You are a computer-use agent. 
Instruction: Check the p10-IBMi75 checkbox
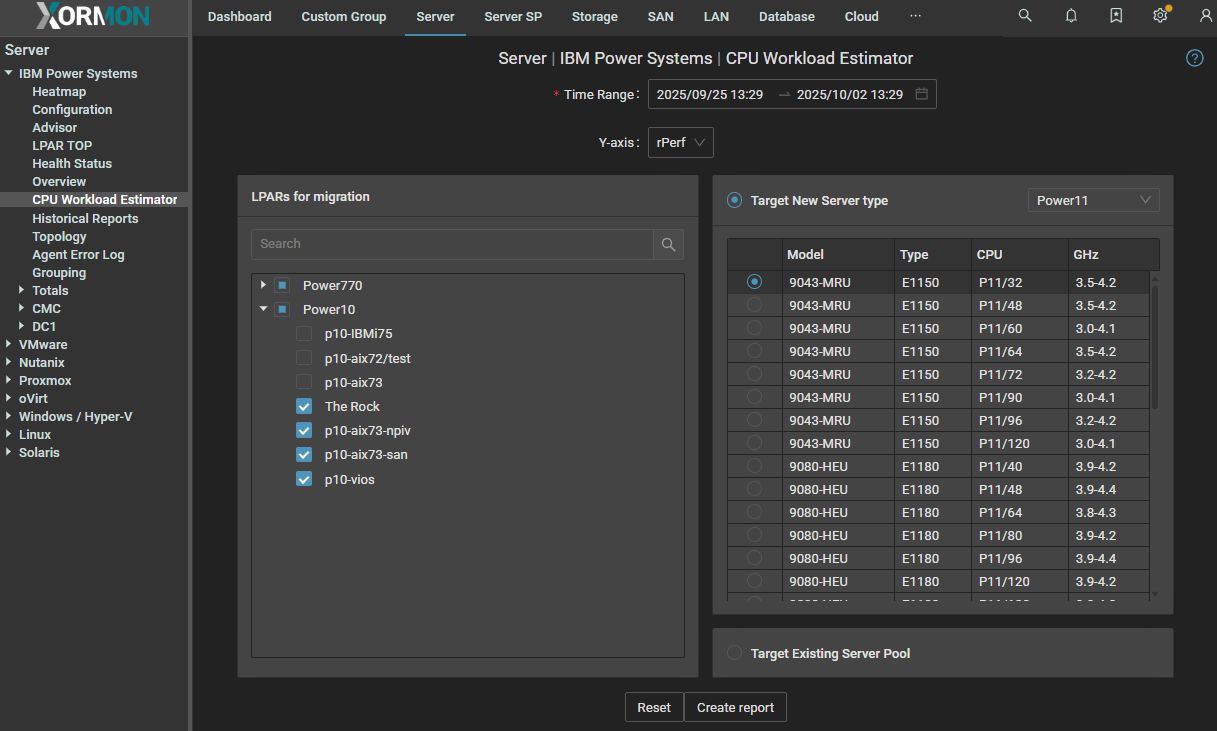[304, 334]
